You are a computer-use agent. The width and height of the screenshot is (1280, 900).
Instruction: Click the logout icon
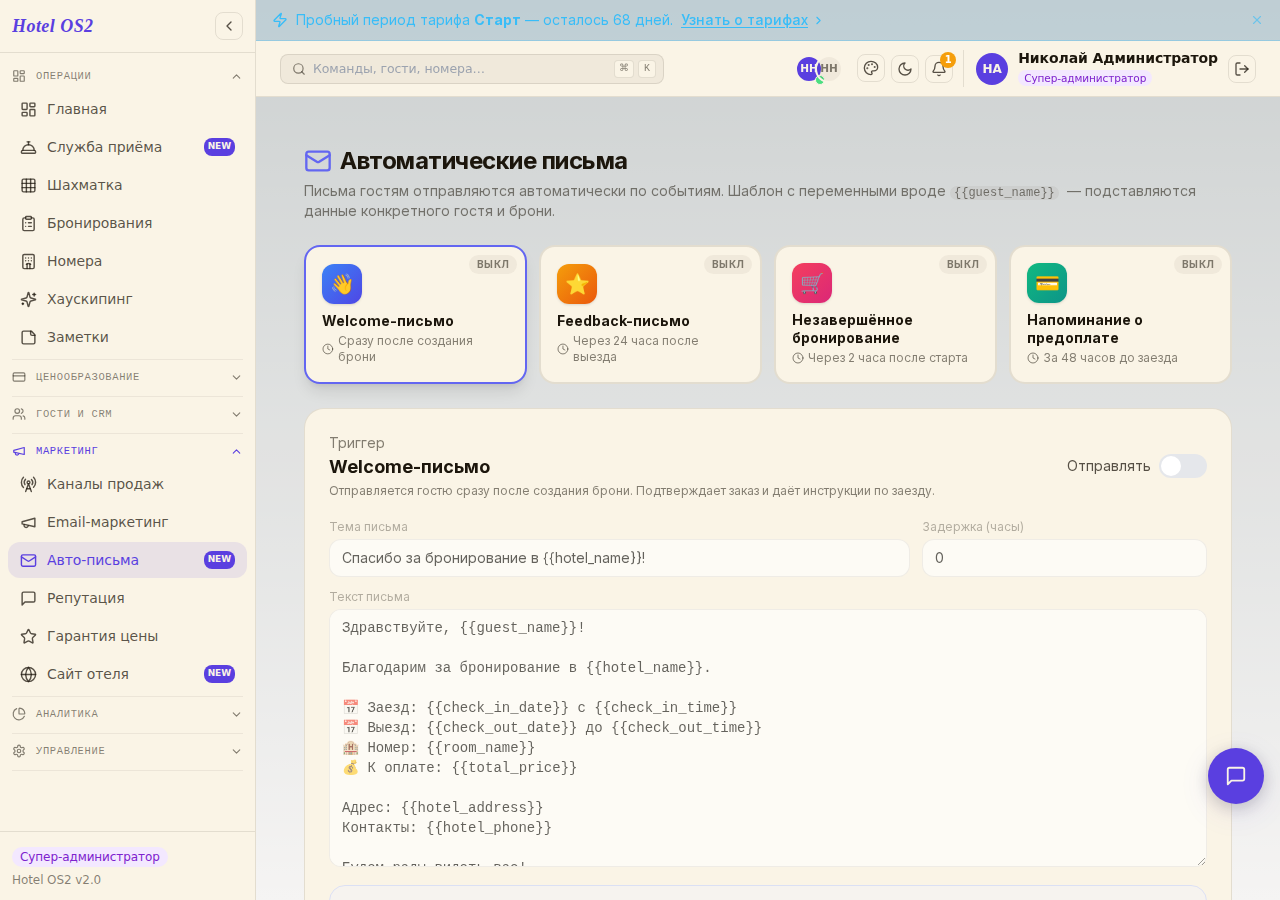coord(1242,69)
